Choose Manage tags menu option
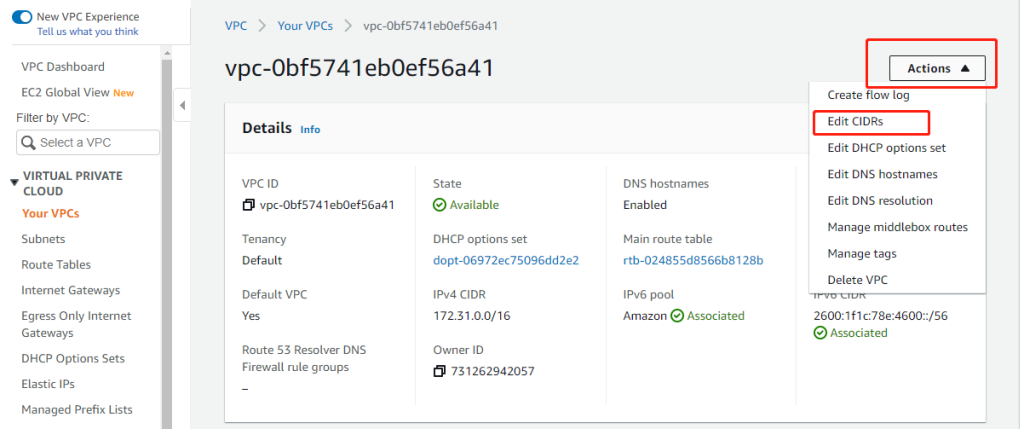Viewport: 1024px width, 429px height. pyautogui.click(x=862, y=254)
